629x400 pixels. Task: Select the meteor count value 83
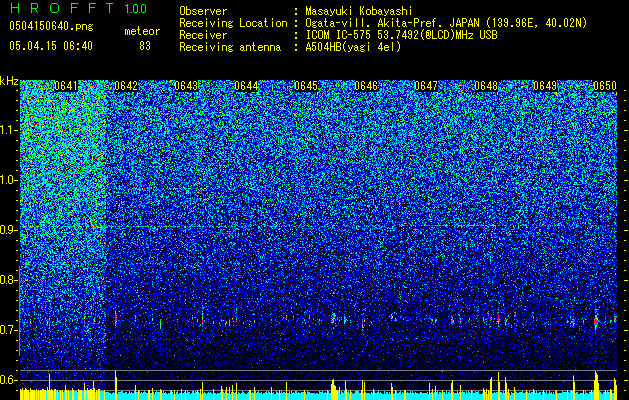145,46
